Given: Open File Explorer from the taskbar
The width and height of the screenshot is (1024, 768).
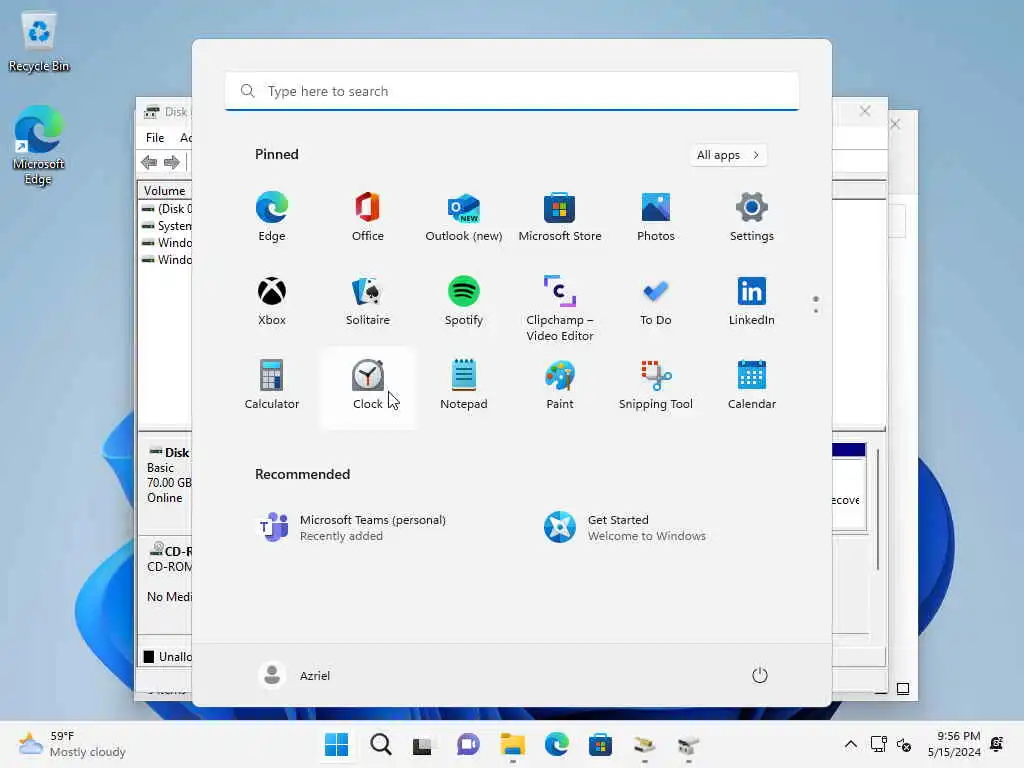Looking at the screenshot, I should point(513,744).
